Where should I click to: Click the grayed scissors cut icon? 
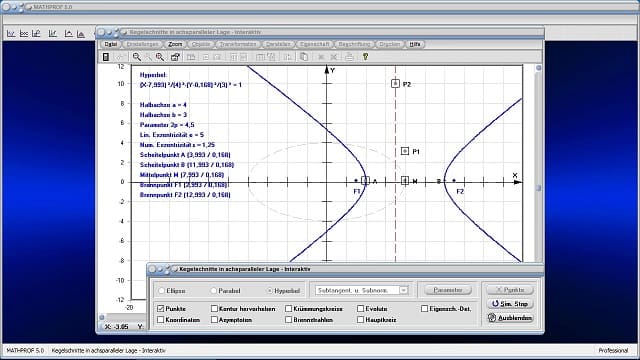click(x=321, y=57)
